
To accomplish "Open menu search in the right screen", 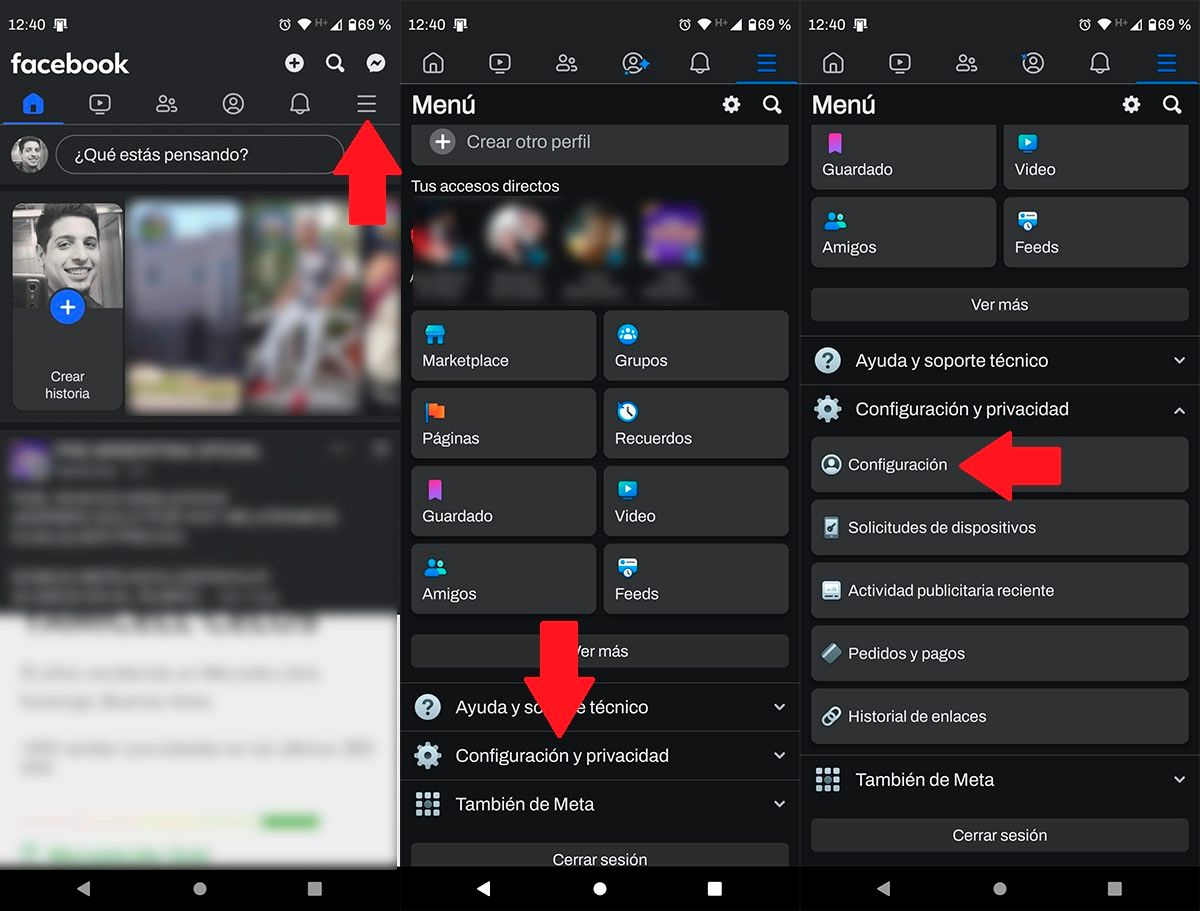I will tap(1172, 104).
